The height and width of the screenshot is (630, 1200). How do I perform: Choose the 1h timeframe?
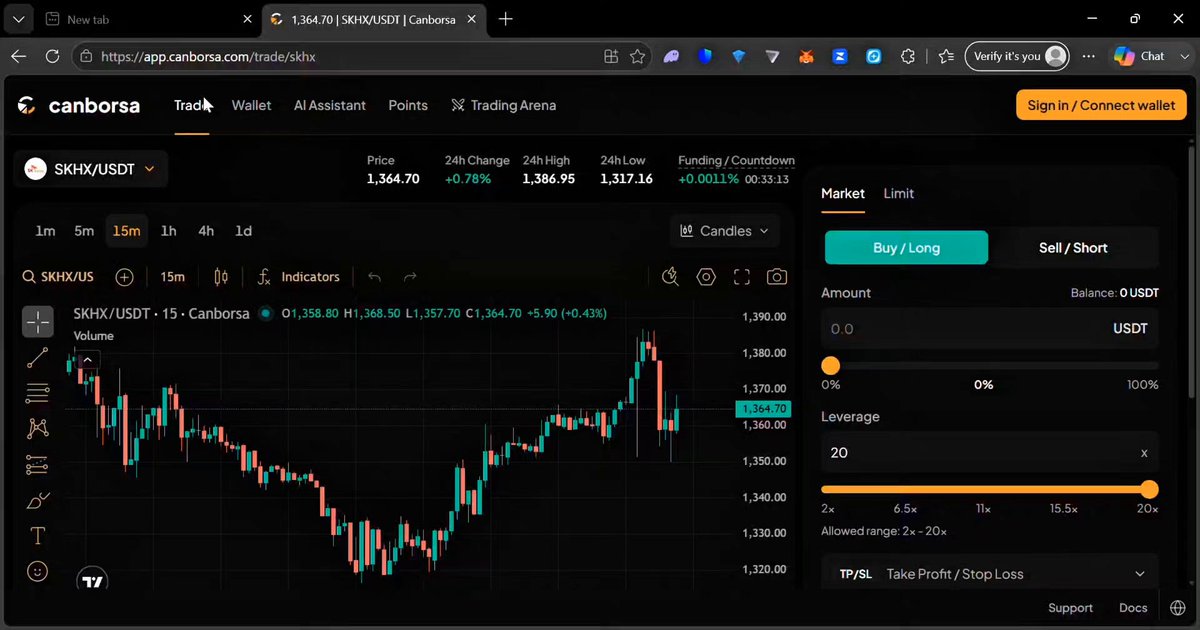[x=168, y=231]
